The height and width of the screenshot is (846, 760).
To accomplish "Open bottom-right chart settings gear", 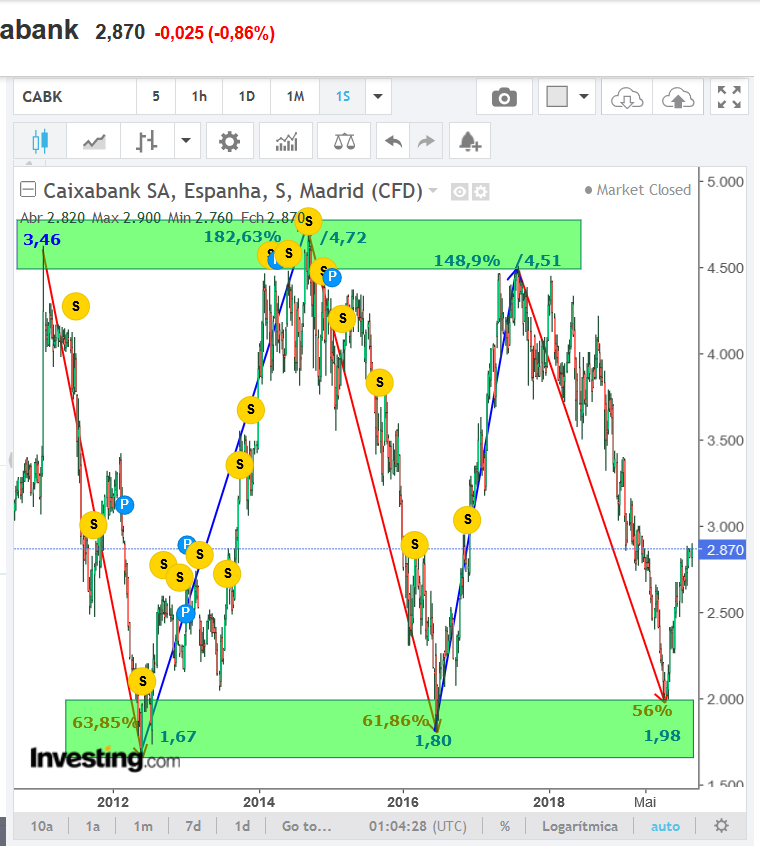I will [721, 825].
